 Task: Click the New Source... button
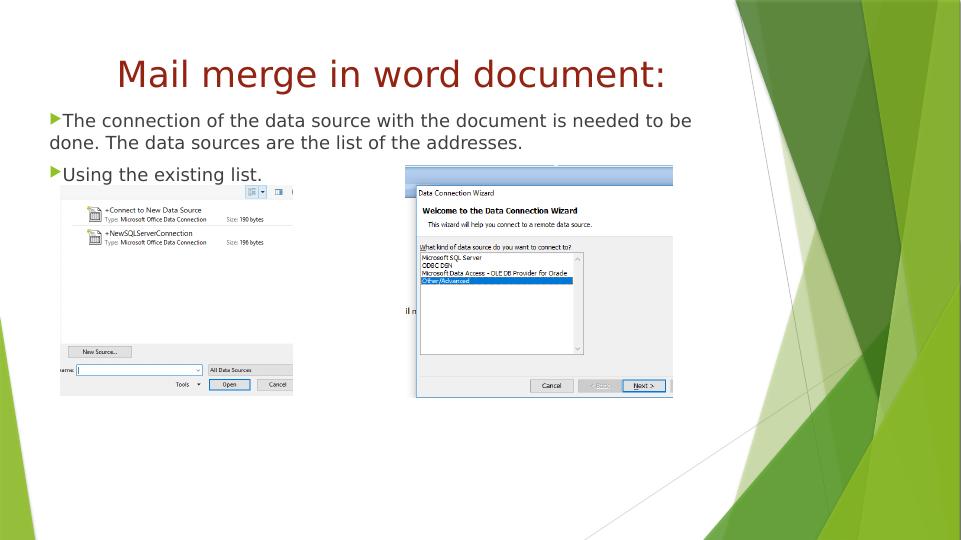pos(100,352)
